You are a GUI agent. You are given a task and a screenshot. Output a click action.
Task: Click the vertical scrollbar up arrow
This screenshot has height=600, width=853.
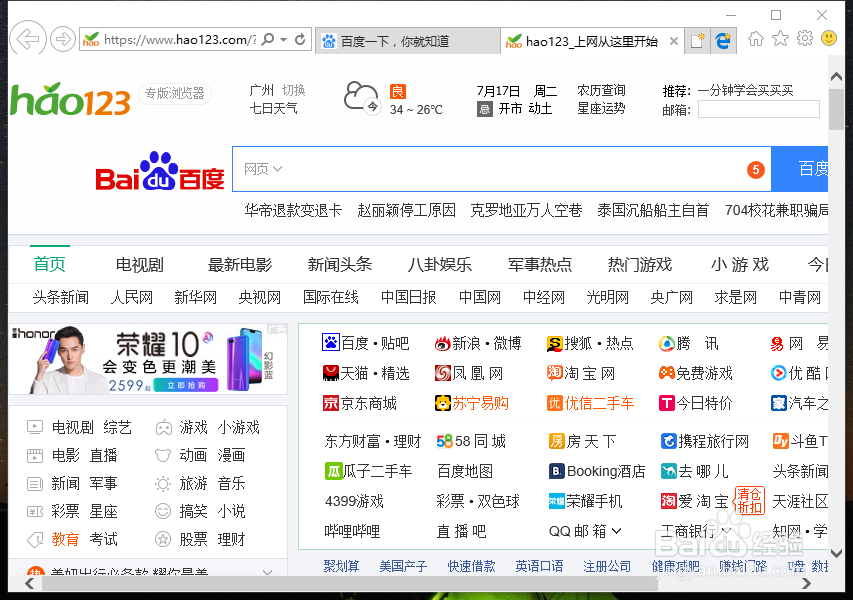pos(837,77)
